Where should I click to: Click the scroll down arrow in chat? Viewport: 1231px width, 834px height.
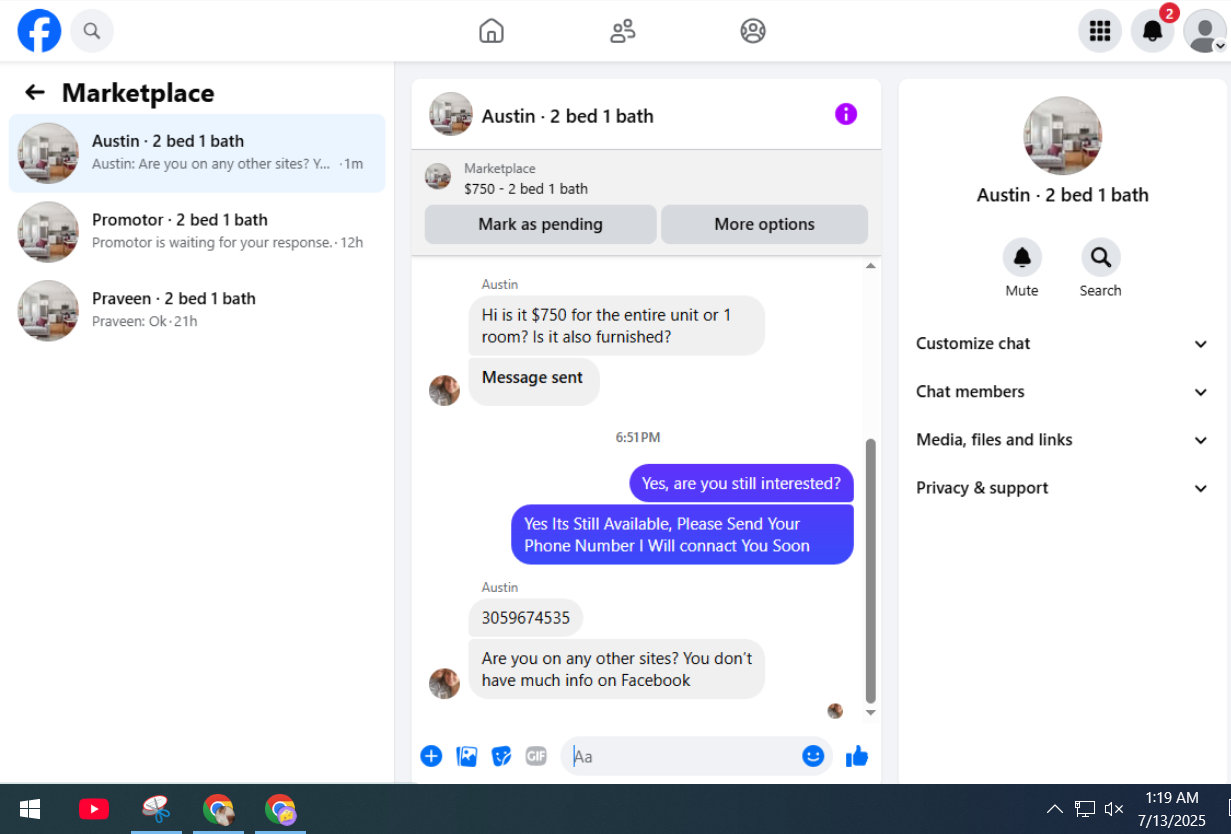[x=870, y=713]
